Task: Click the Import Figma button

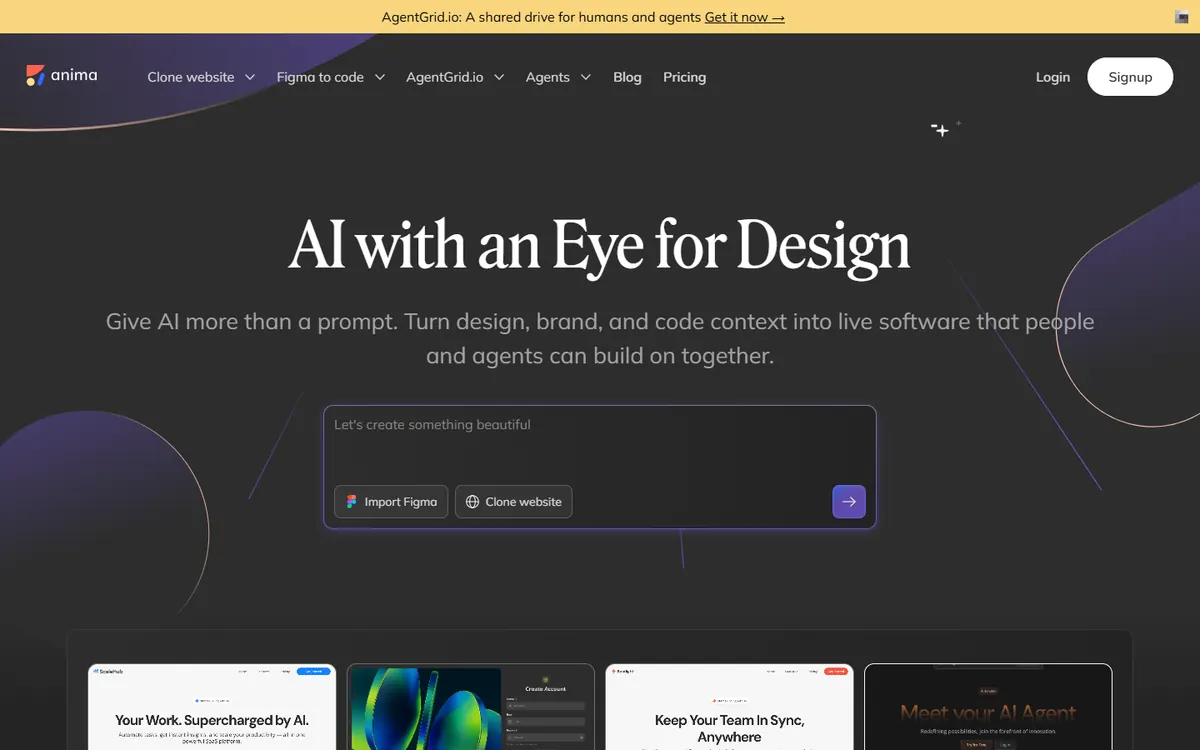Action: pyautogui.click(x=391, y=502)
